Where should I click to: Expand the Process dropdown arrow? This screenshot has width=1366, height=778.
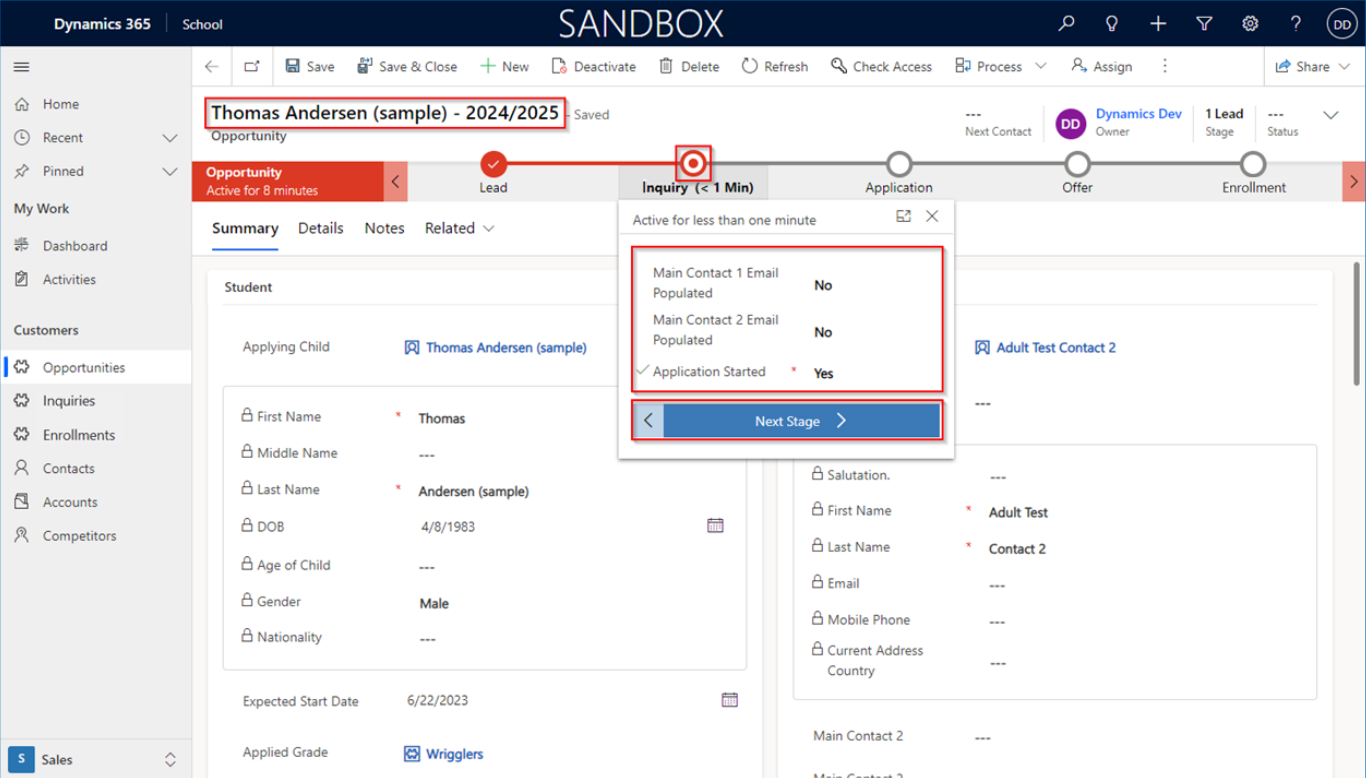[x=1040, y=66]
